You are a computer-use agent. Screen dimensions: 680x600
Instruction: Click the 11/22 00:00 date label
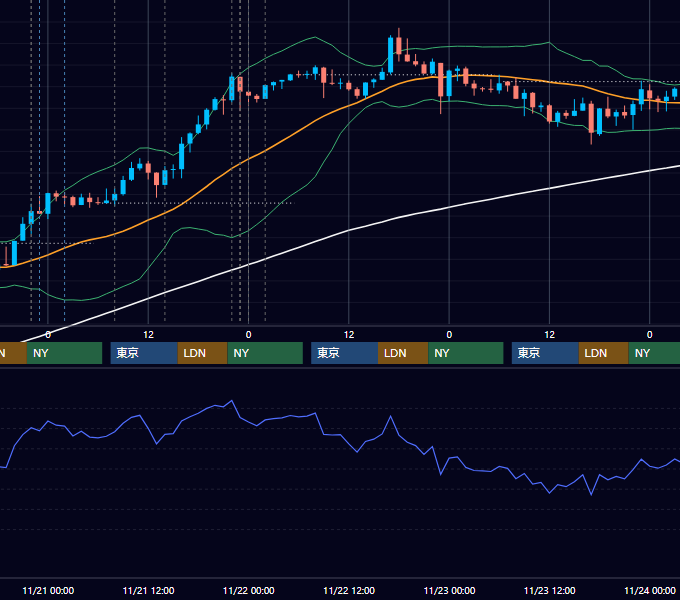pyautogui.click(x=248, y=590)
